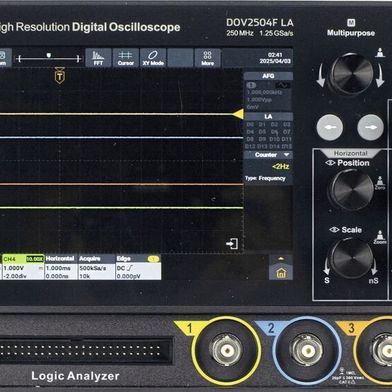The height and width of the screenshot is (392, 392).
Task: Push the right arrow round button
Action: [x=370, y=127]
